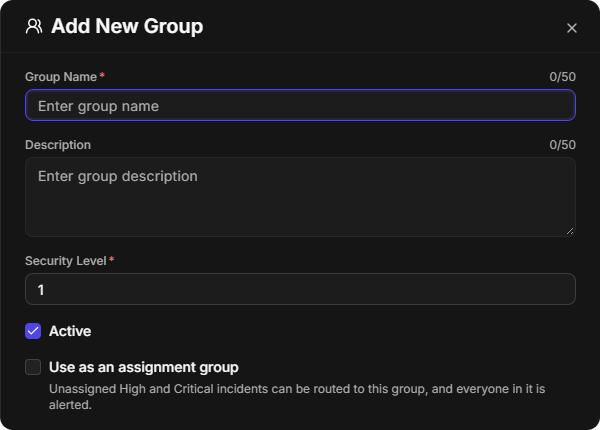
Task: Click the Description label
Action: coord(58,145)
